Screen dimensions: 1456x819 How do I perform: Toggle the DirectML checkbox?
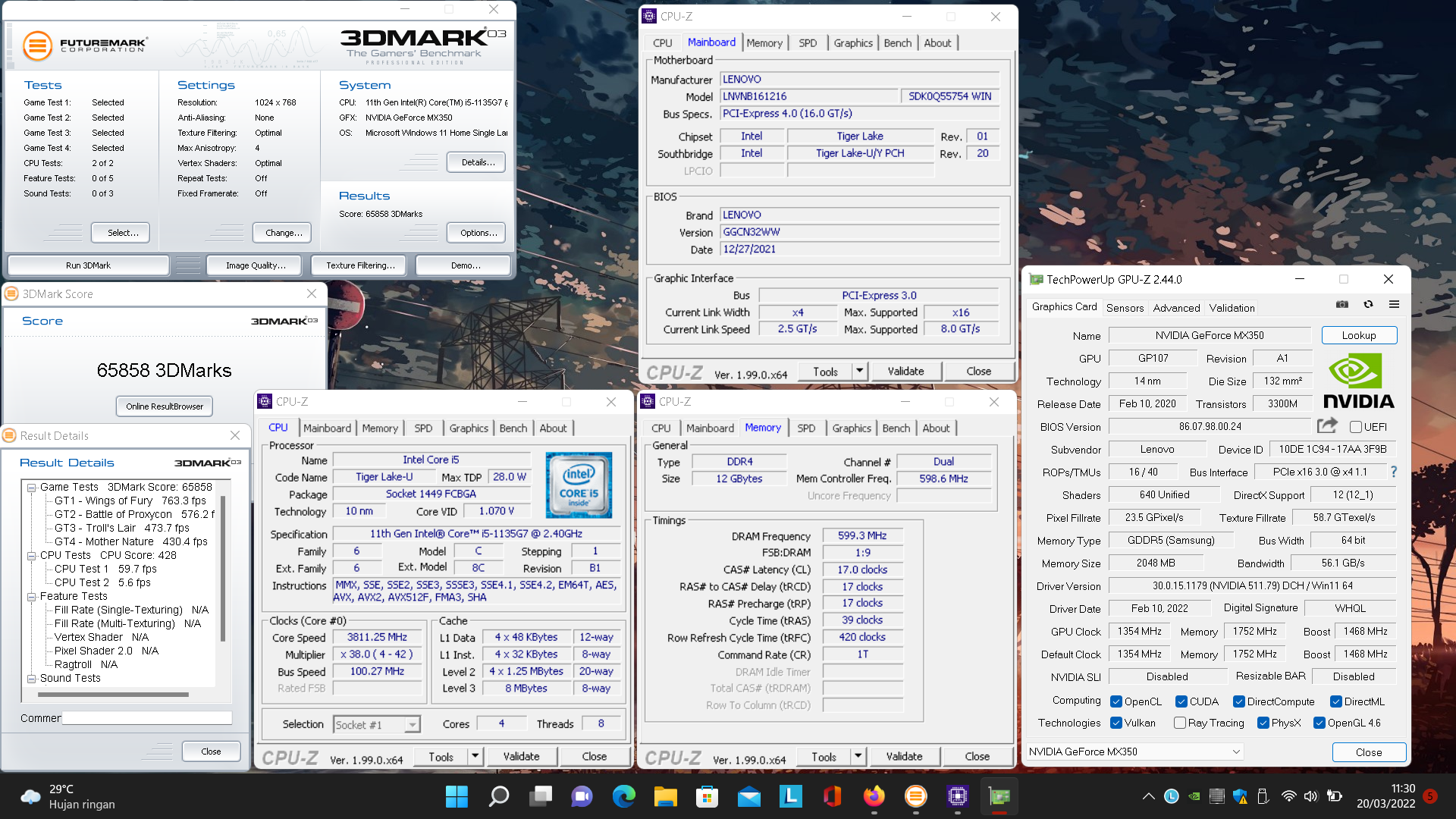pyautogui.click(x=1336, y=701)
